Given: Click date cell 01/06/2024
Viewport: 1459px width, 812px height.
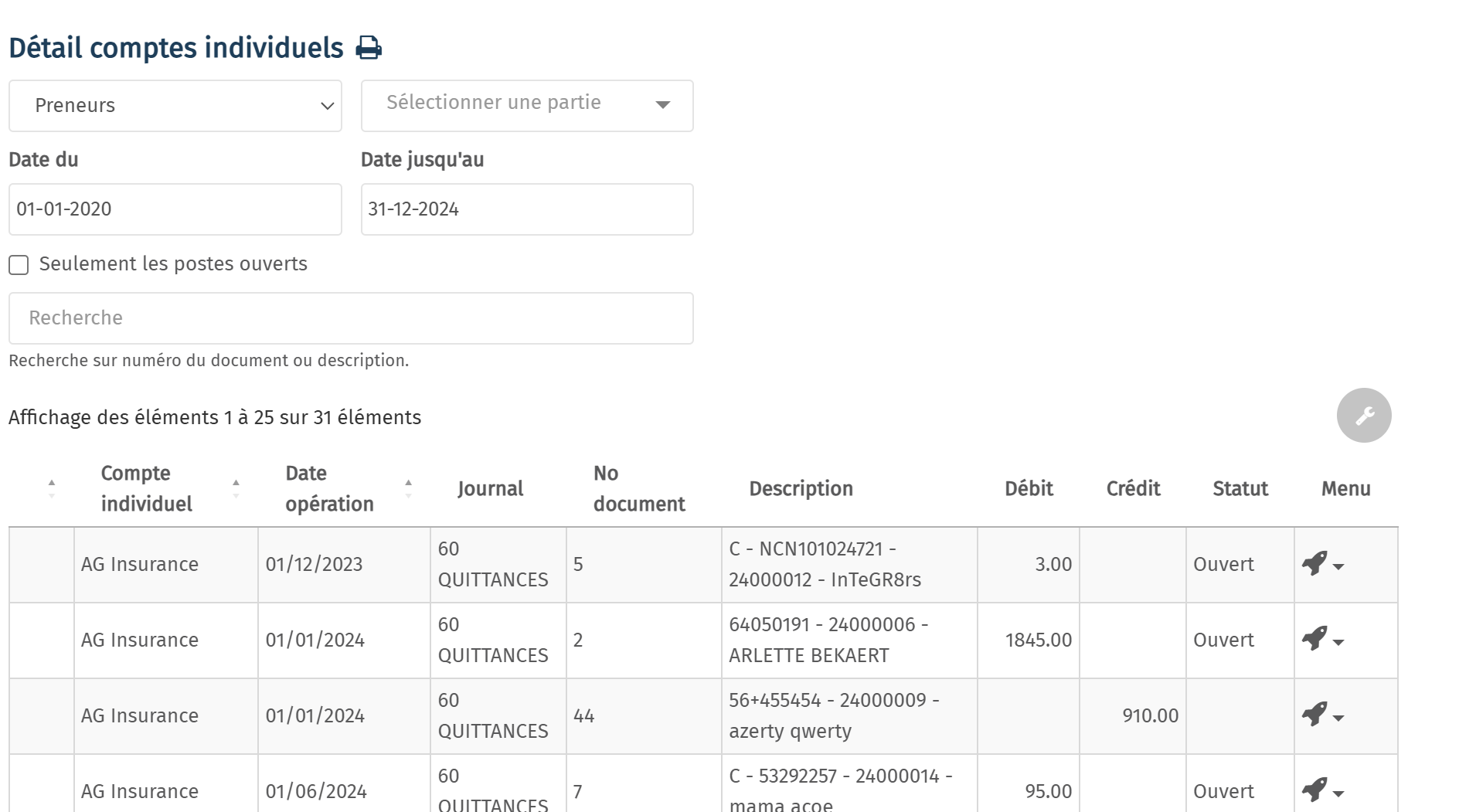Looking at the screenshot, I should [315, 792].
